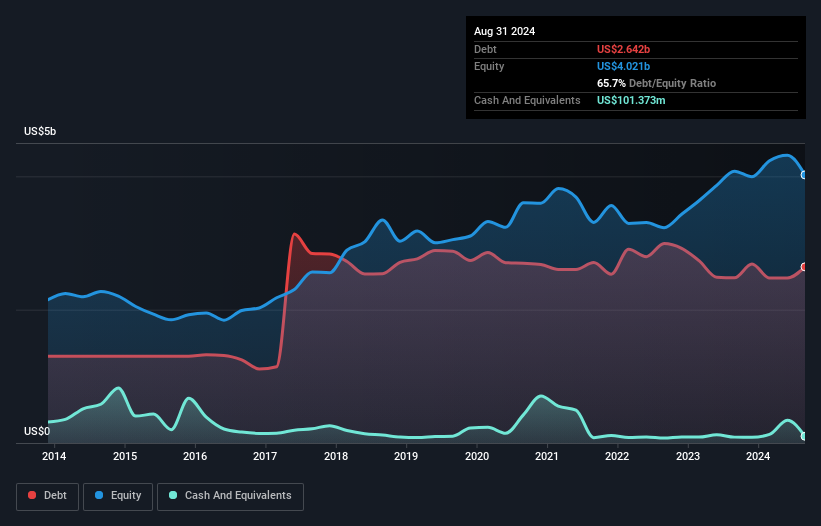Select the 2019 x-axis label
The width and height of the screenshot is (821, 526).
coord(406,456)
